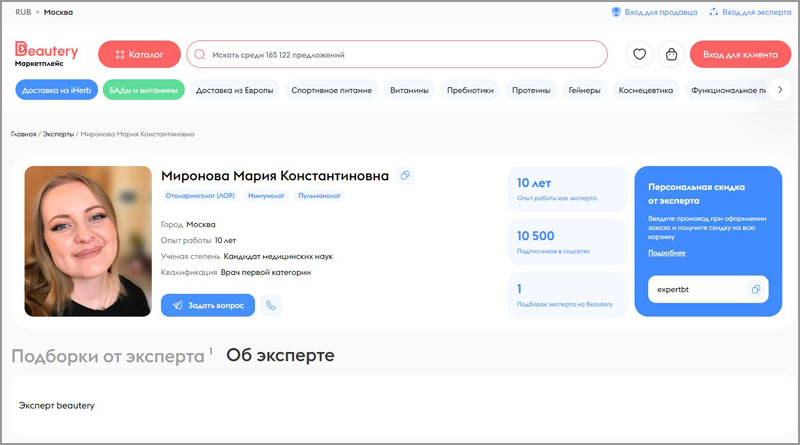Click the seller icon beside Вход для продавца
Viewport: 800px width, 445px height.
[x=616, y=12]
